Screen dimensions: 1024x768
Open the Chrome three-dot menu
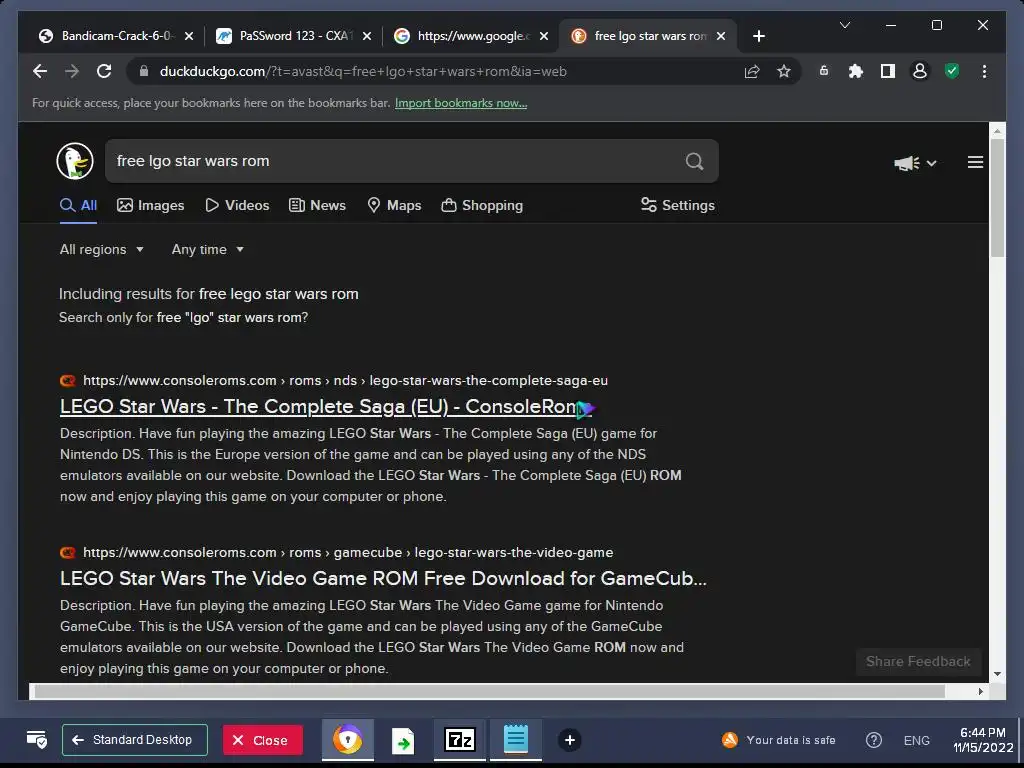[984, 71]
